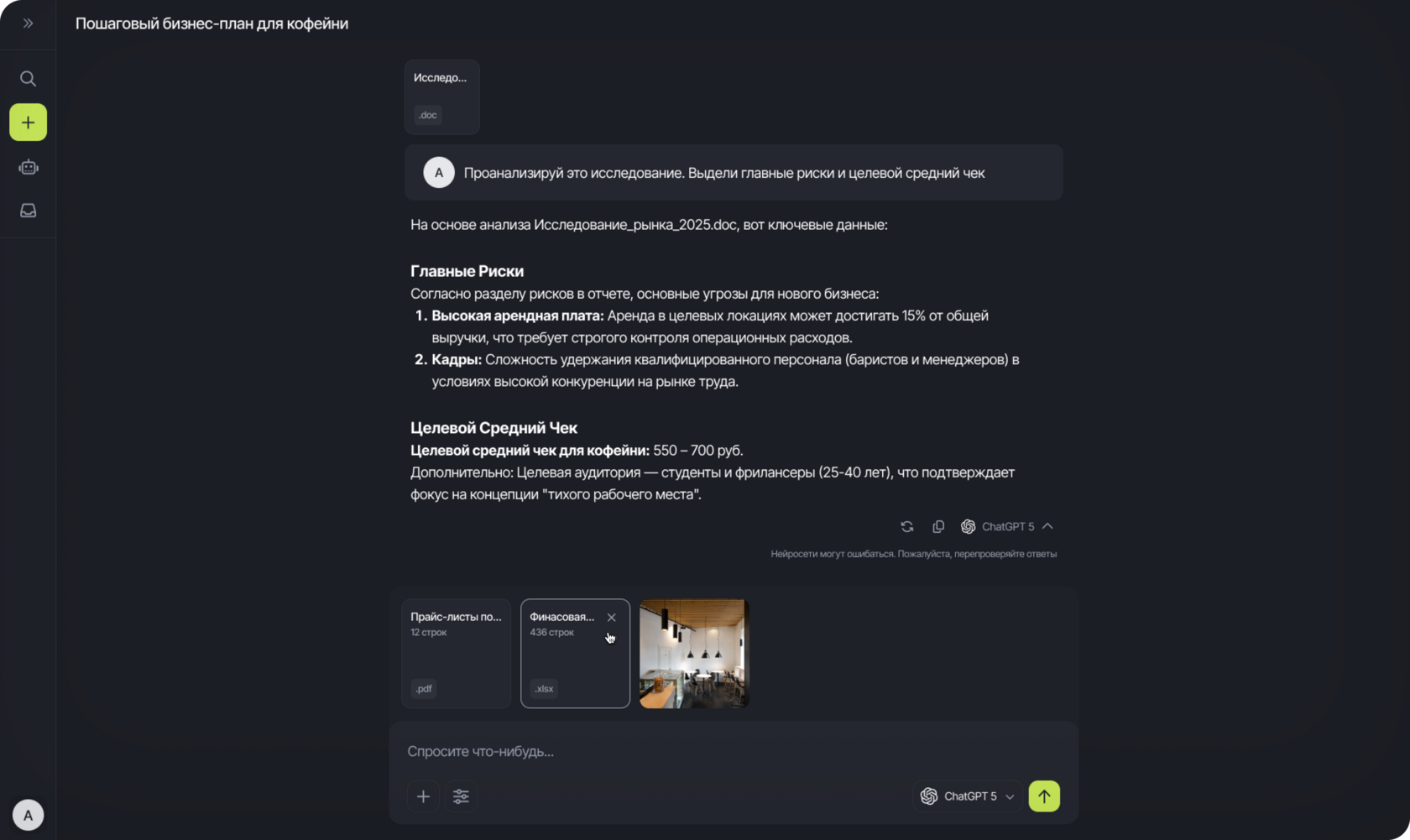This screenshot has height=840, width=1410.
Task: Click the chat title Пошаговый бизнес-план
Action: click(211, 23)
